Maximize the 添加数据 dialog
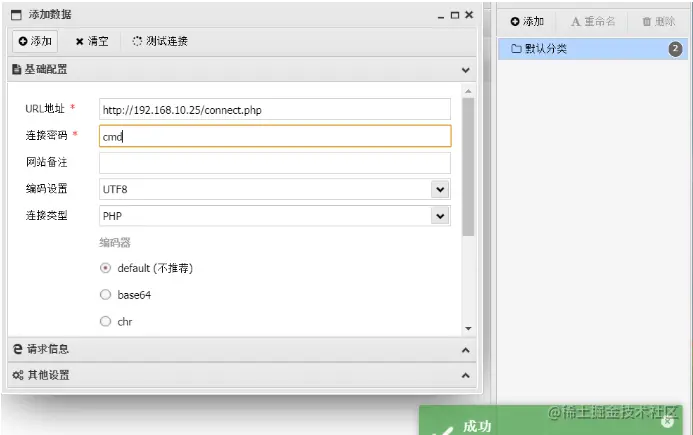The image size is (693, 435). click(455, 15)
